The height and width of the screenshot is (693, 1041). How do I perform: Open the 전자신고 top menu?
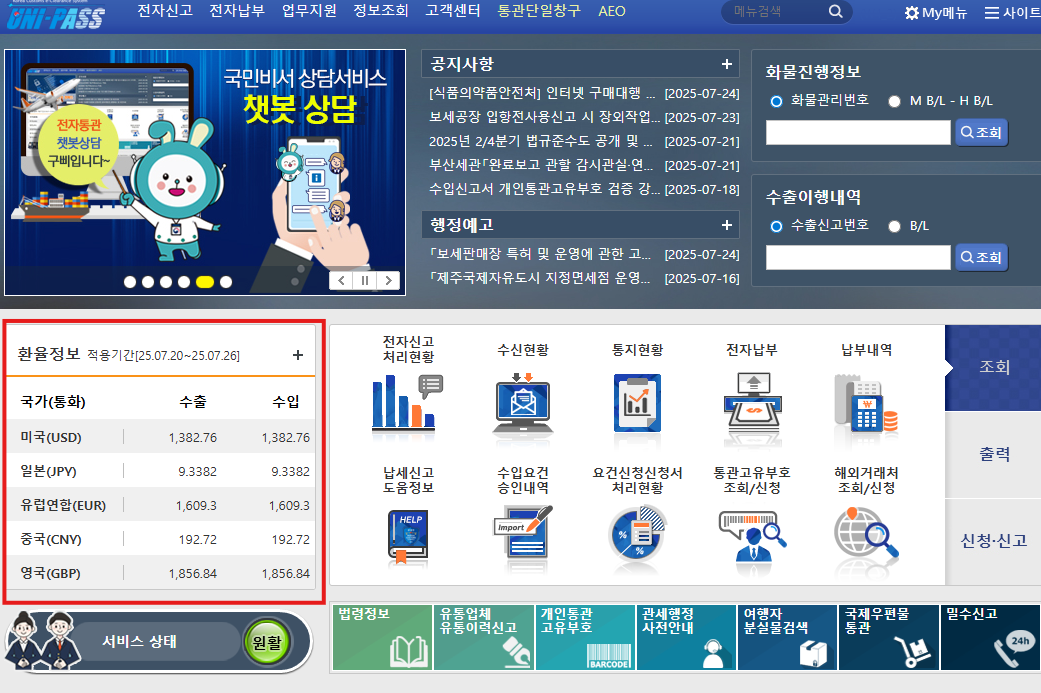pos(165,11)
